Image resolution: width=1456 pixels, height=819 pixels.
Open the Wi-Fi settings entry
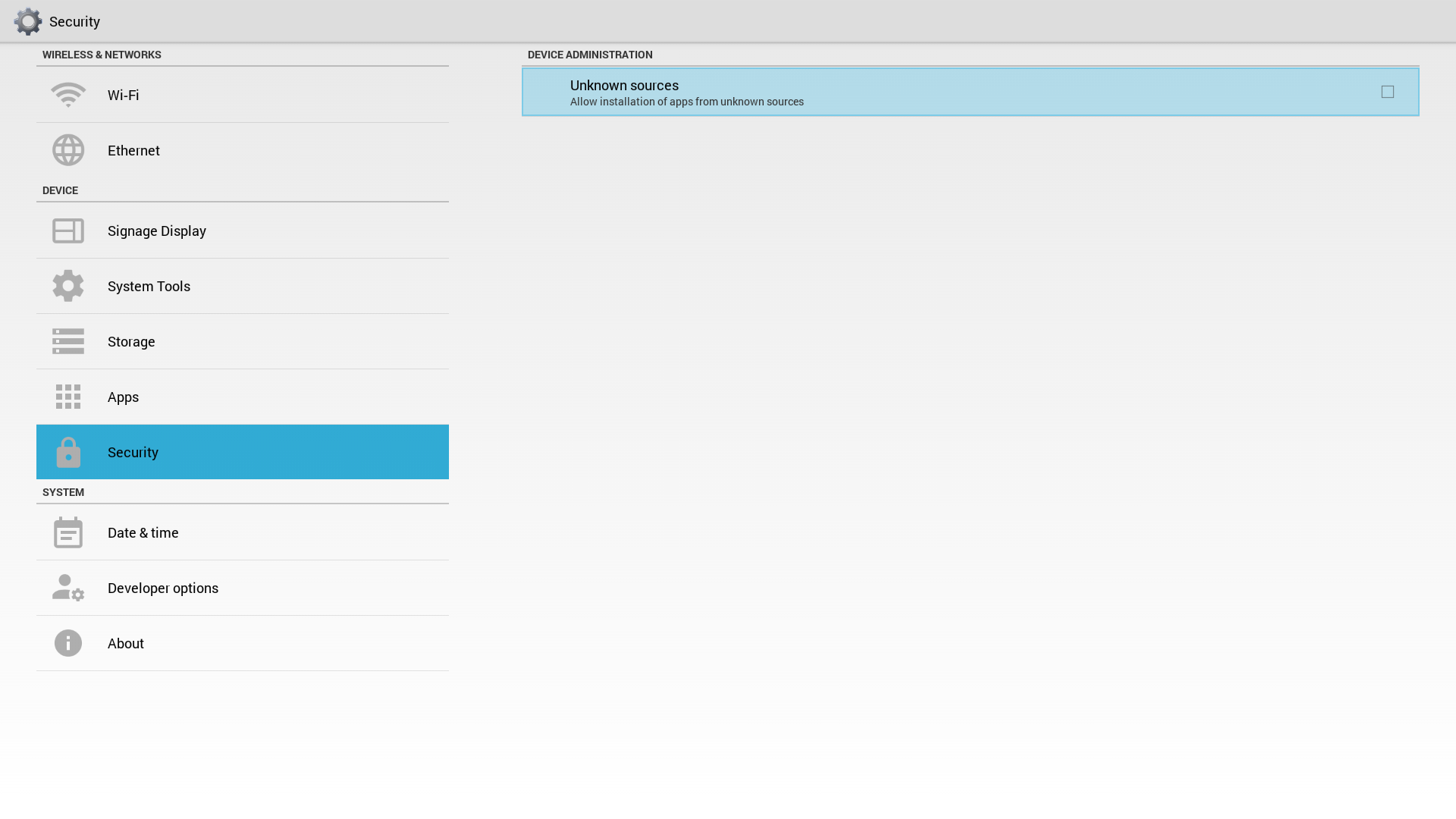243,95
